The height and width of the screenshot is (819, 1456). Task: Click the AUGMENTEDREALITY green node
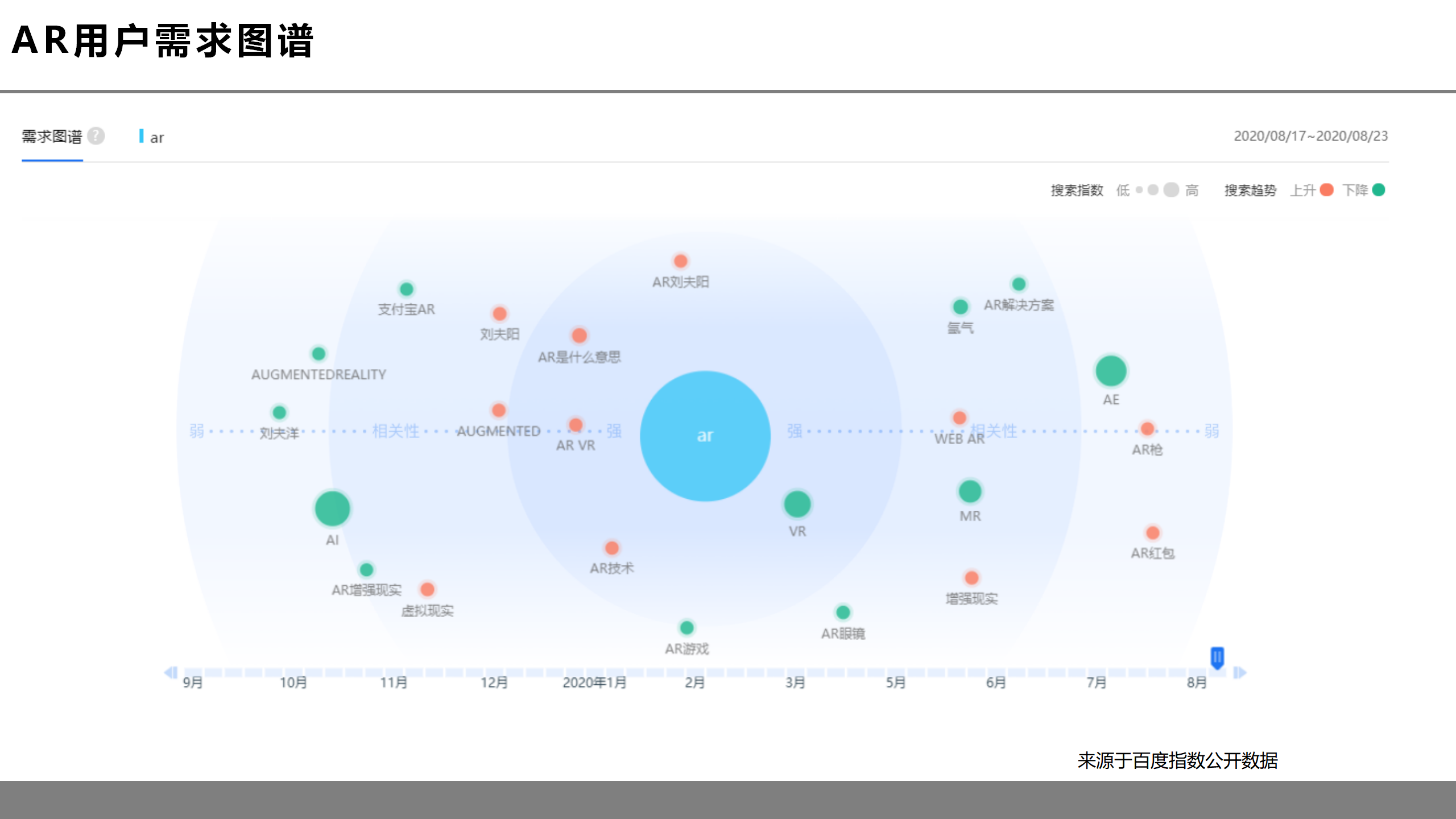pyautogui.click(x=318, y=354)
